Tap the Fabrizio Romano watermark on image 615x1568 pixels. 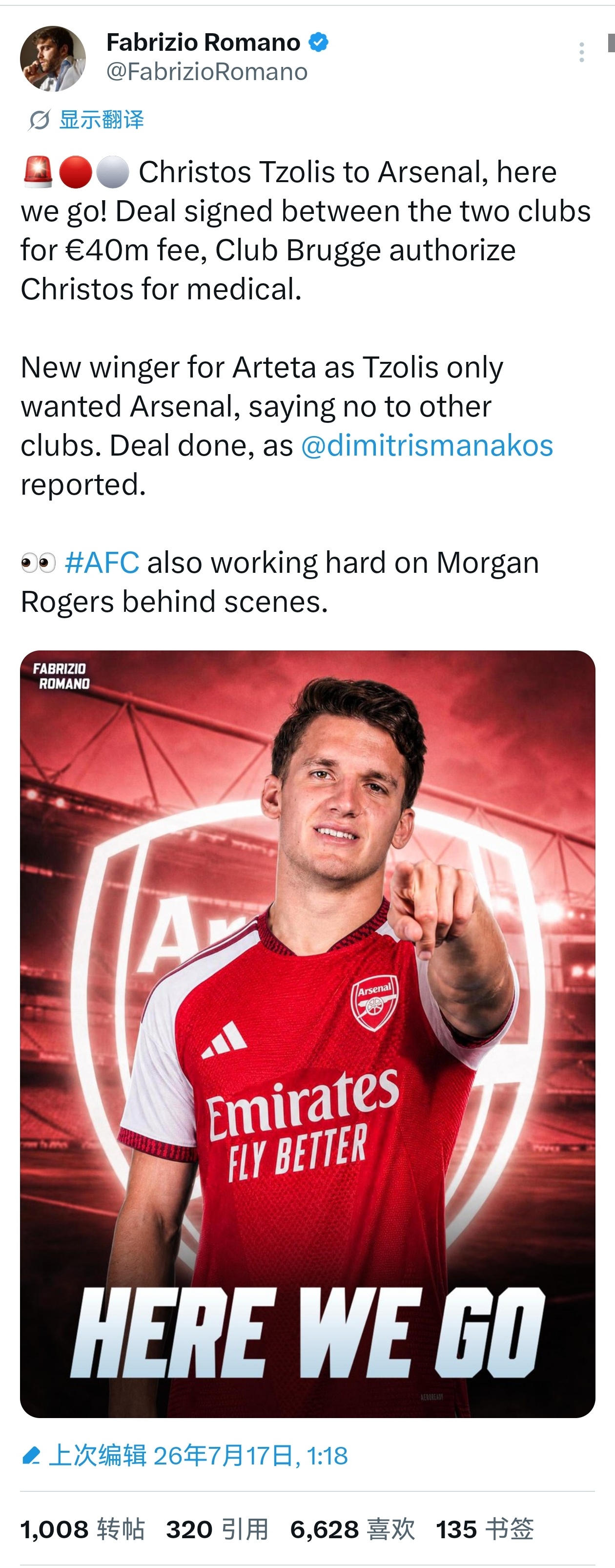[x=61, y=676]
